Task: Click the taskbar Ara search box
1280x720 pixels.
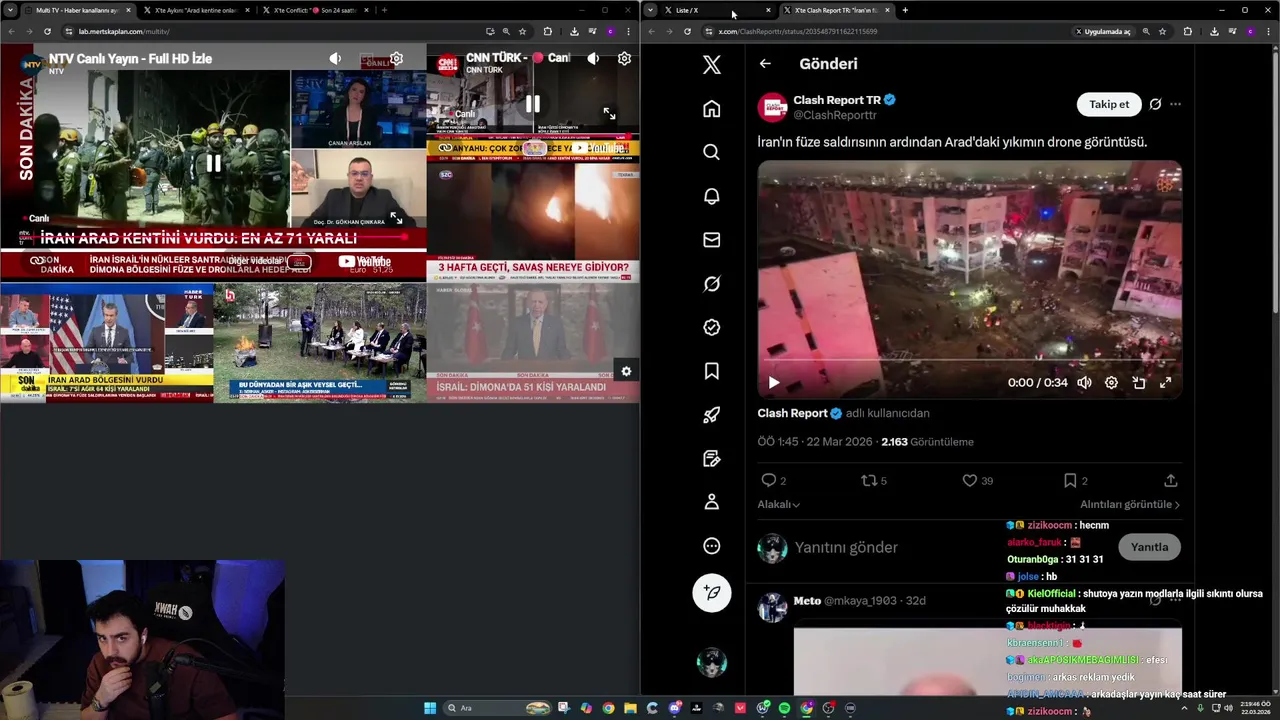Action: (x=496, y=708)
